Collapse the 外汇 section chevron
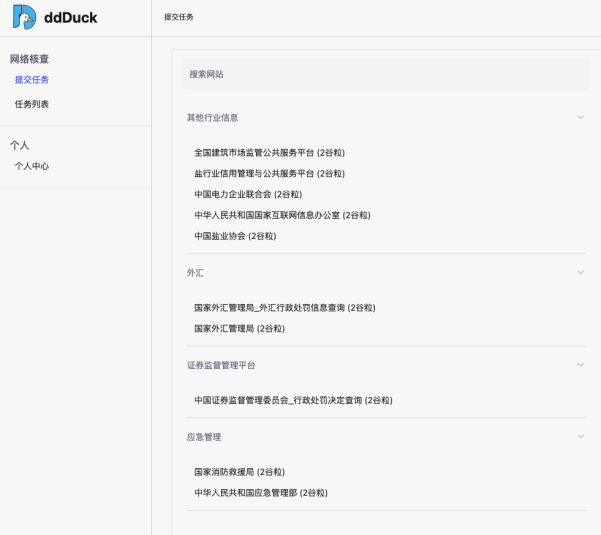601x535 pixels. tap(581, 272)
